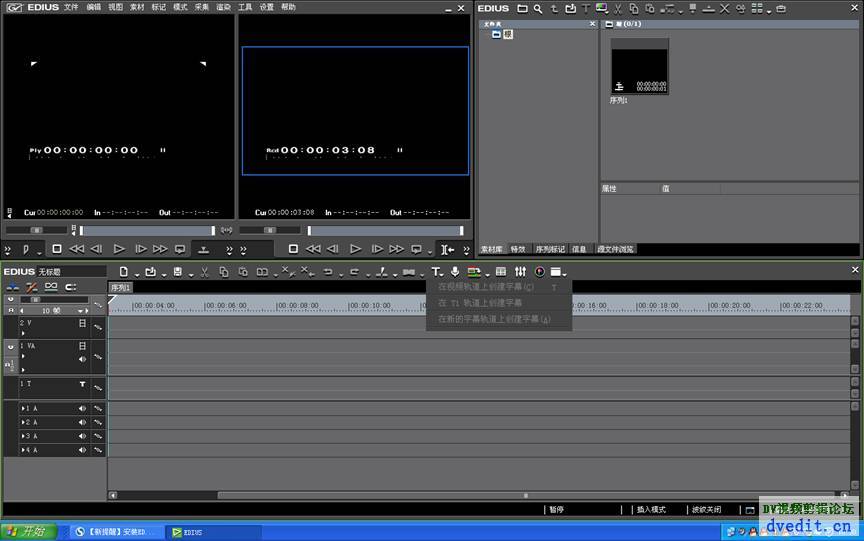Screen dimensions: 864x541
Task: Click the save project floppy icon
Action: coord(177,272)
